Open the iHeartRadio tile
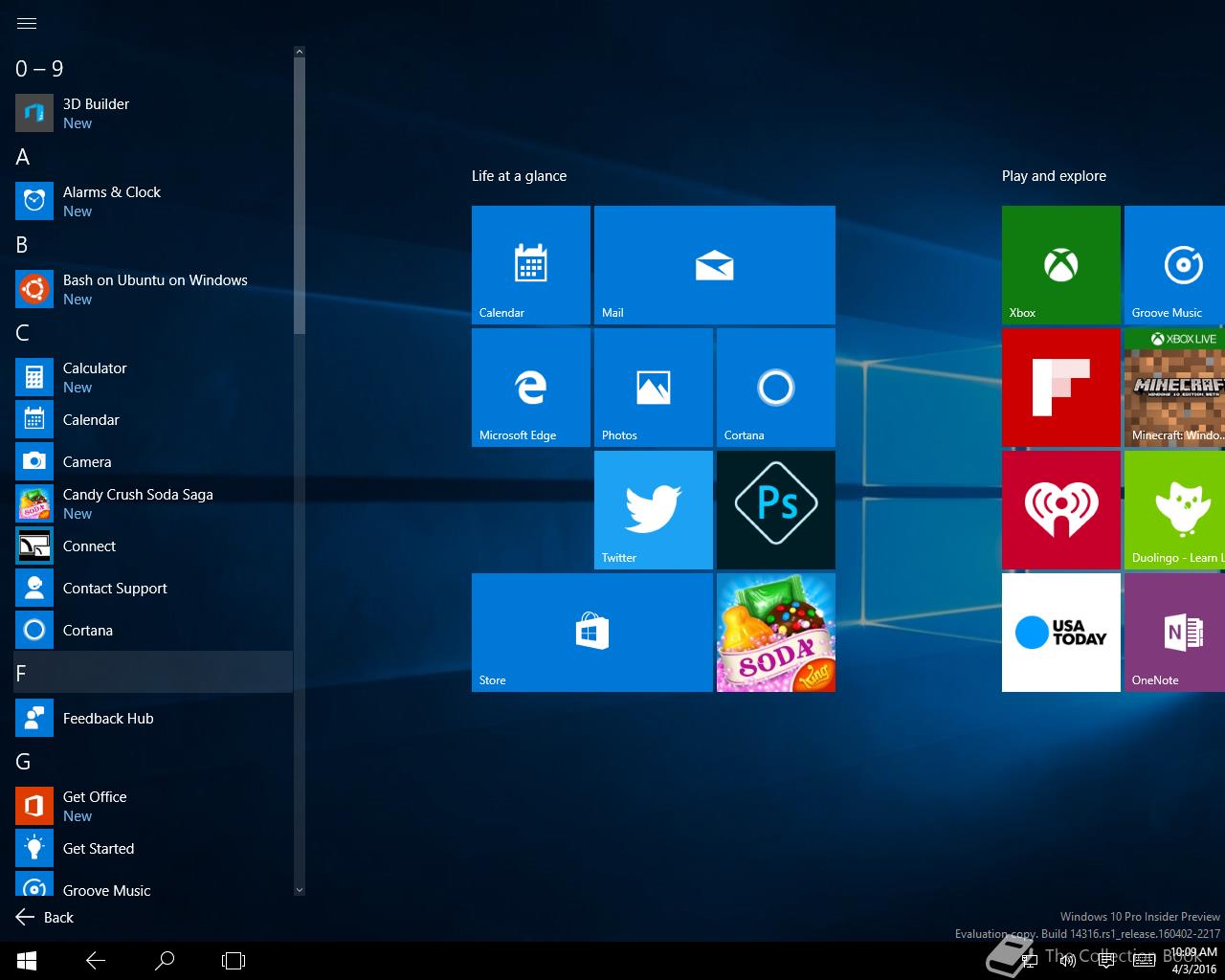This screenshot has width=1225, height=980. click(x=1061, y=510)
